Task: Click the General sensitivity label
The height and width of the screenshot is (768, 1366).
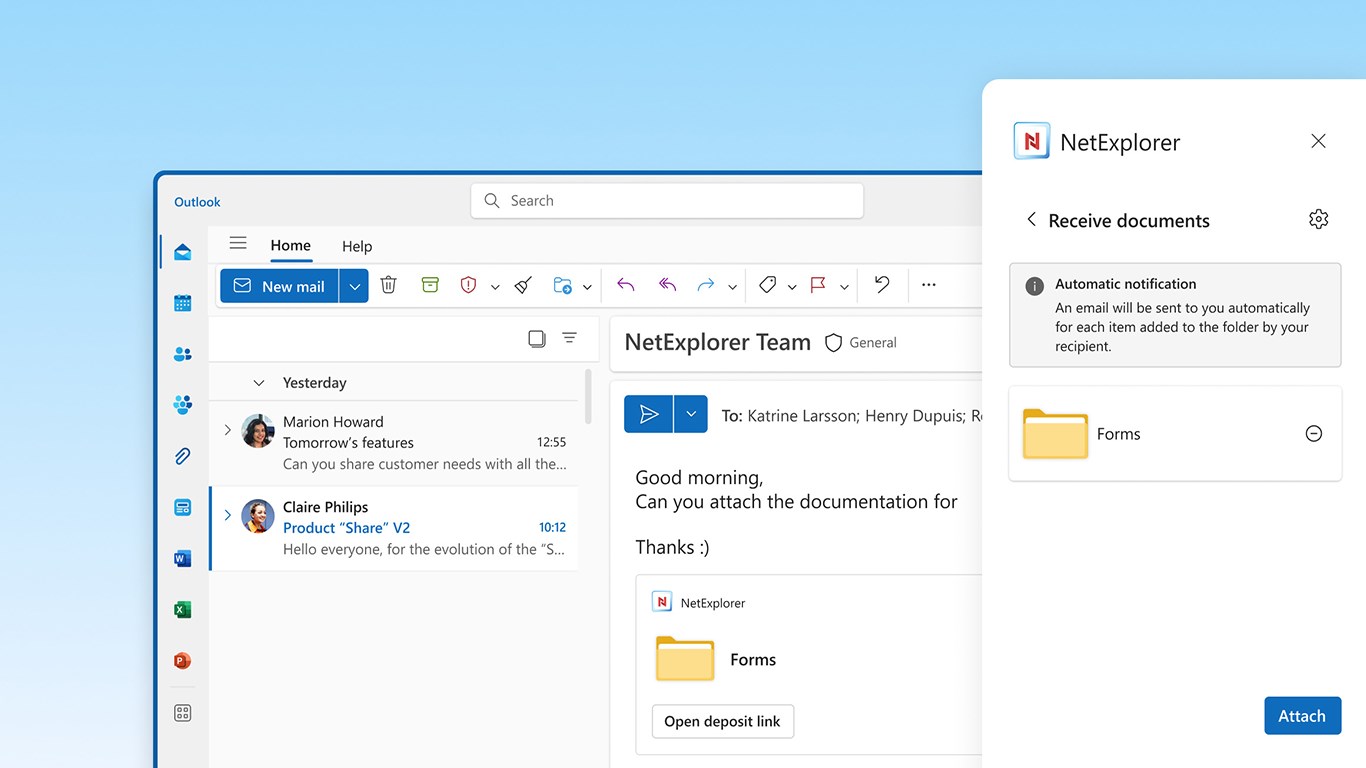Action: pos(860,342)
